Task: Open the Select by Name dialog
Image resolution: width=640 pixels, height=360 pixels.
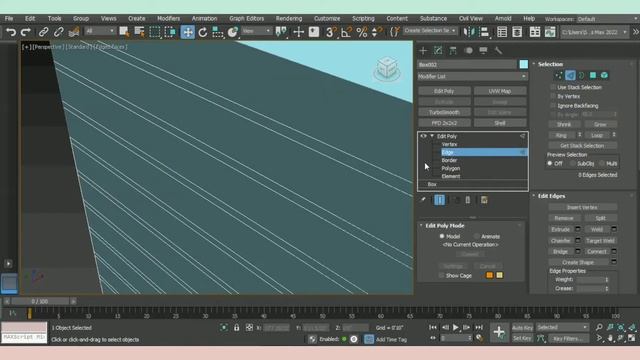Action: (x=140, y=32)
